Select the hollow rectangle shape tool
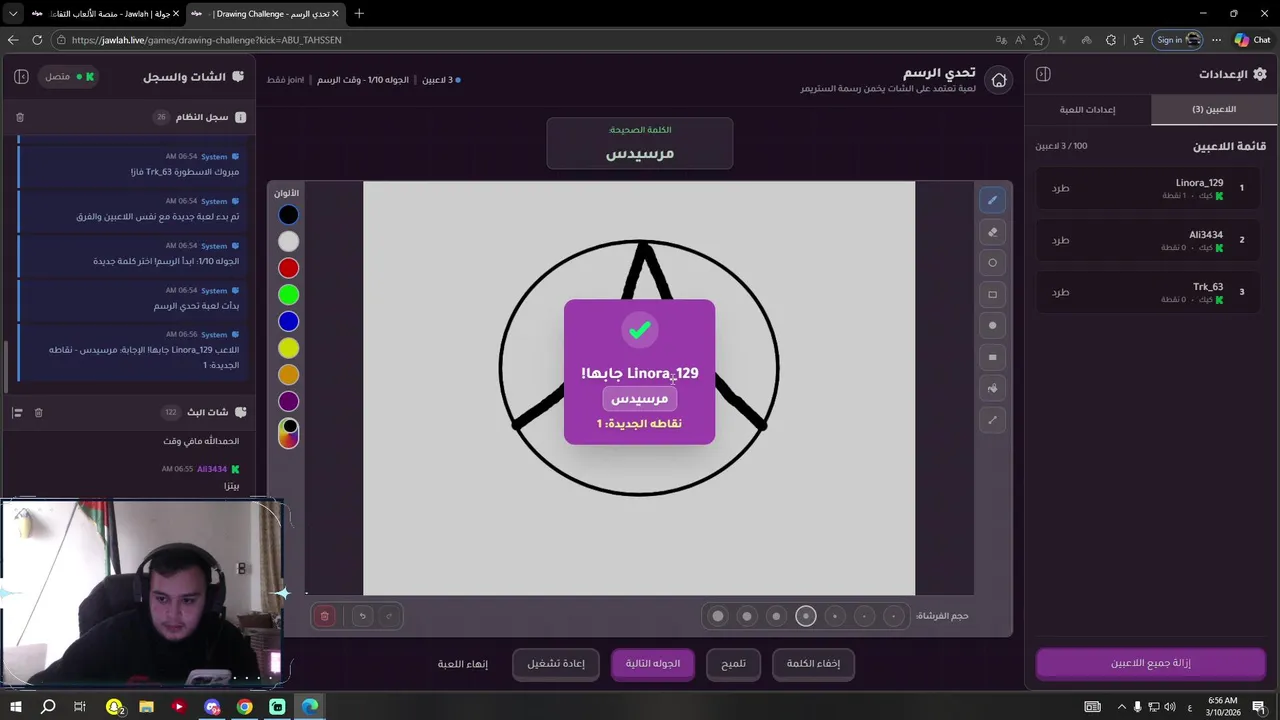The height and width of the screenshot is (720, 1280). [x=992, y=294]
